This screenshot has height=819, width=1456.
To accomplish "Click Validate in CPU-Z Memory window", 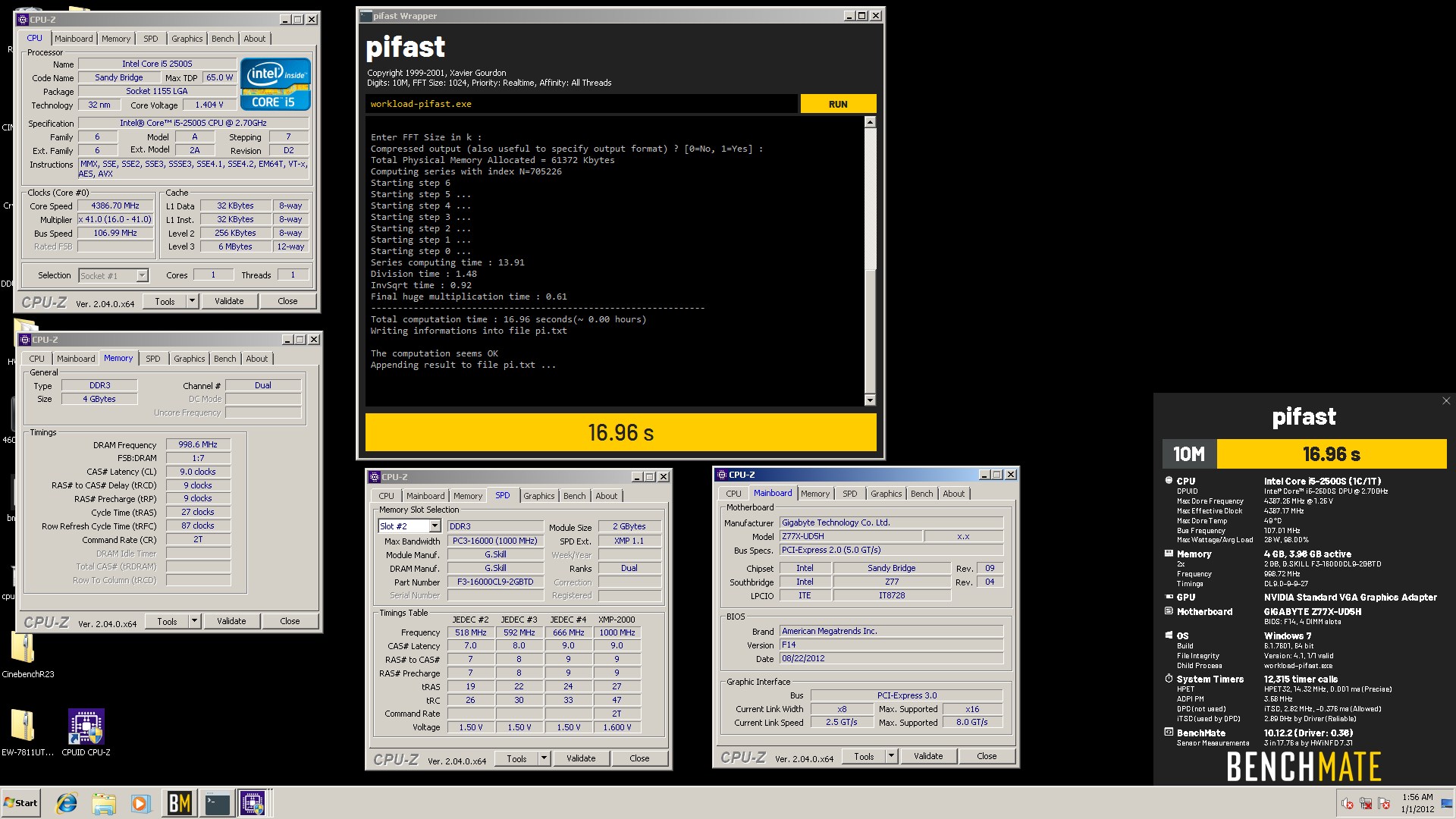I will (x=231, y=622).
